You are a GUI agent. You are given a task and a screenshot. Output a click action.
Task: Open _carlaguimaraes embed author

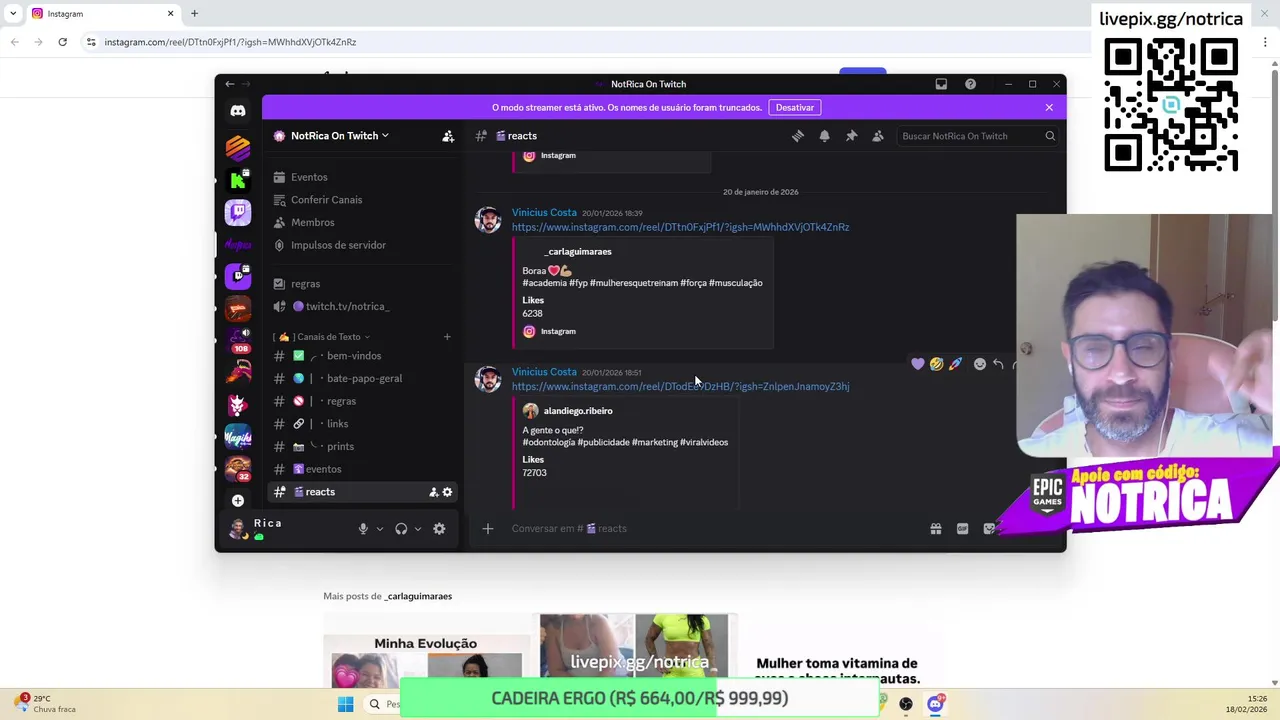pos(578,252)
